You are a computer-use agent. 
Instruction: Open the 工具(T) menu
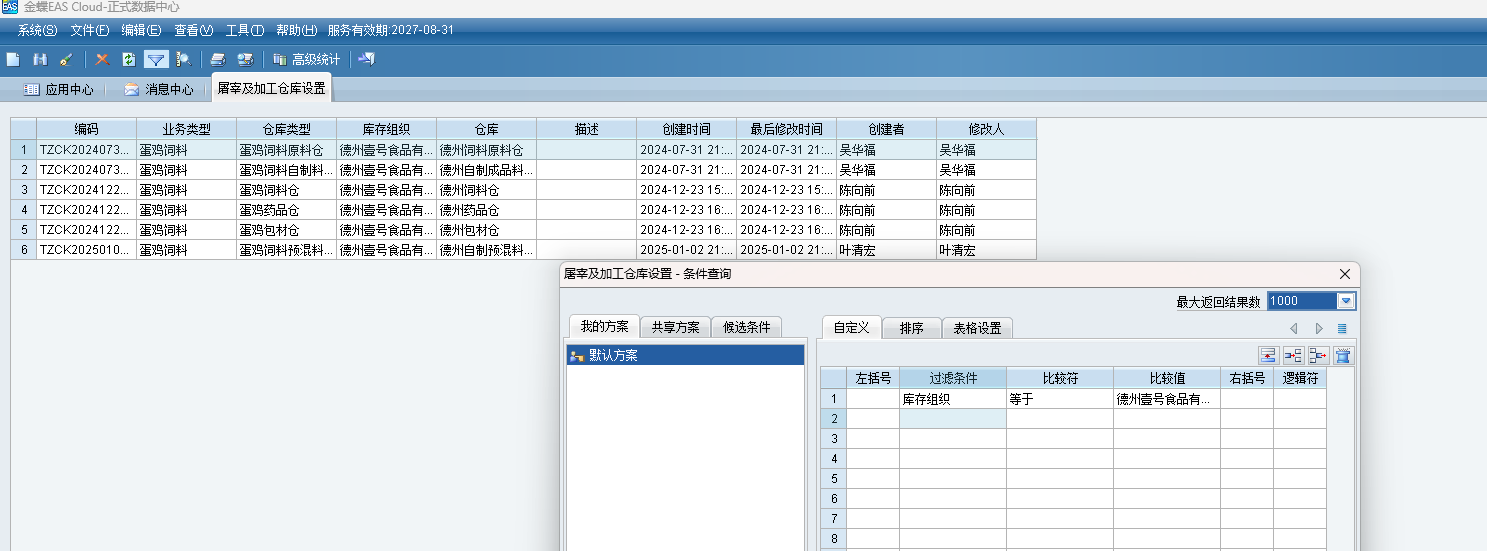(245, 30)
